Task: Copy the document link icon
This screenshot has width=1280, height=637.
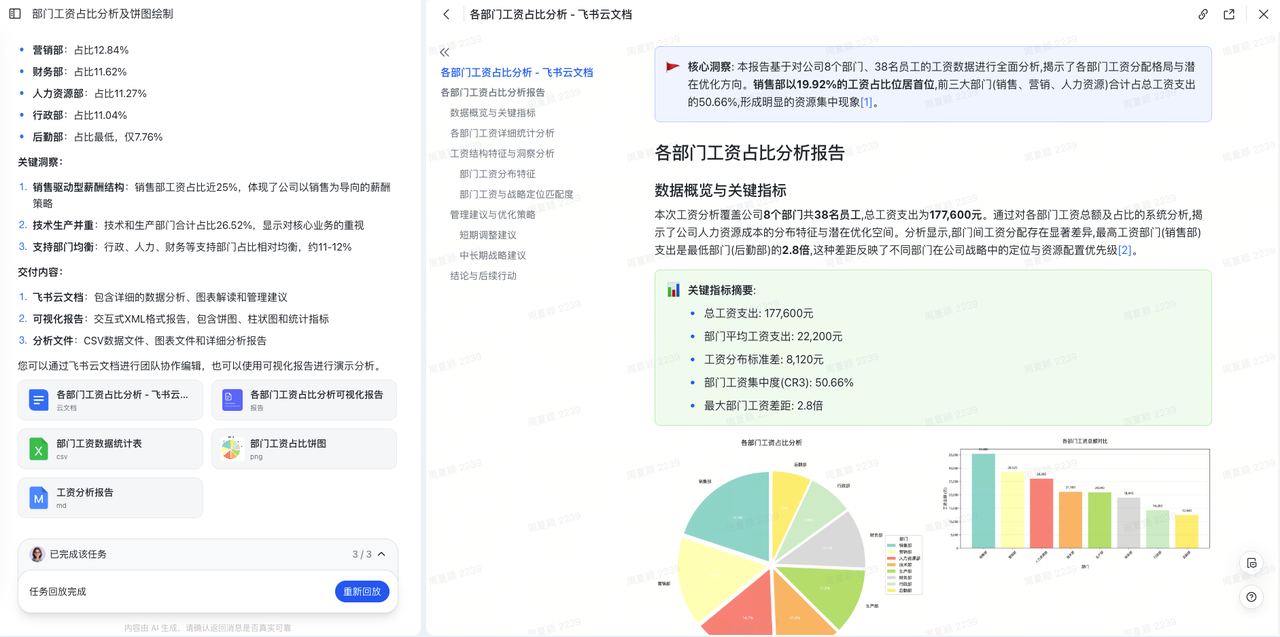Action: coord(1203,14)
